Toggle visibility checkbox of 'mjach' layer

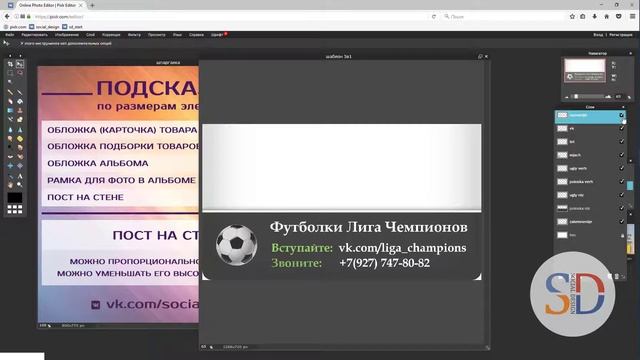[622, 155]
